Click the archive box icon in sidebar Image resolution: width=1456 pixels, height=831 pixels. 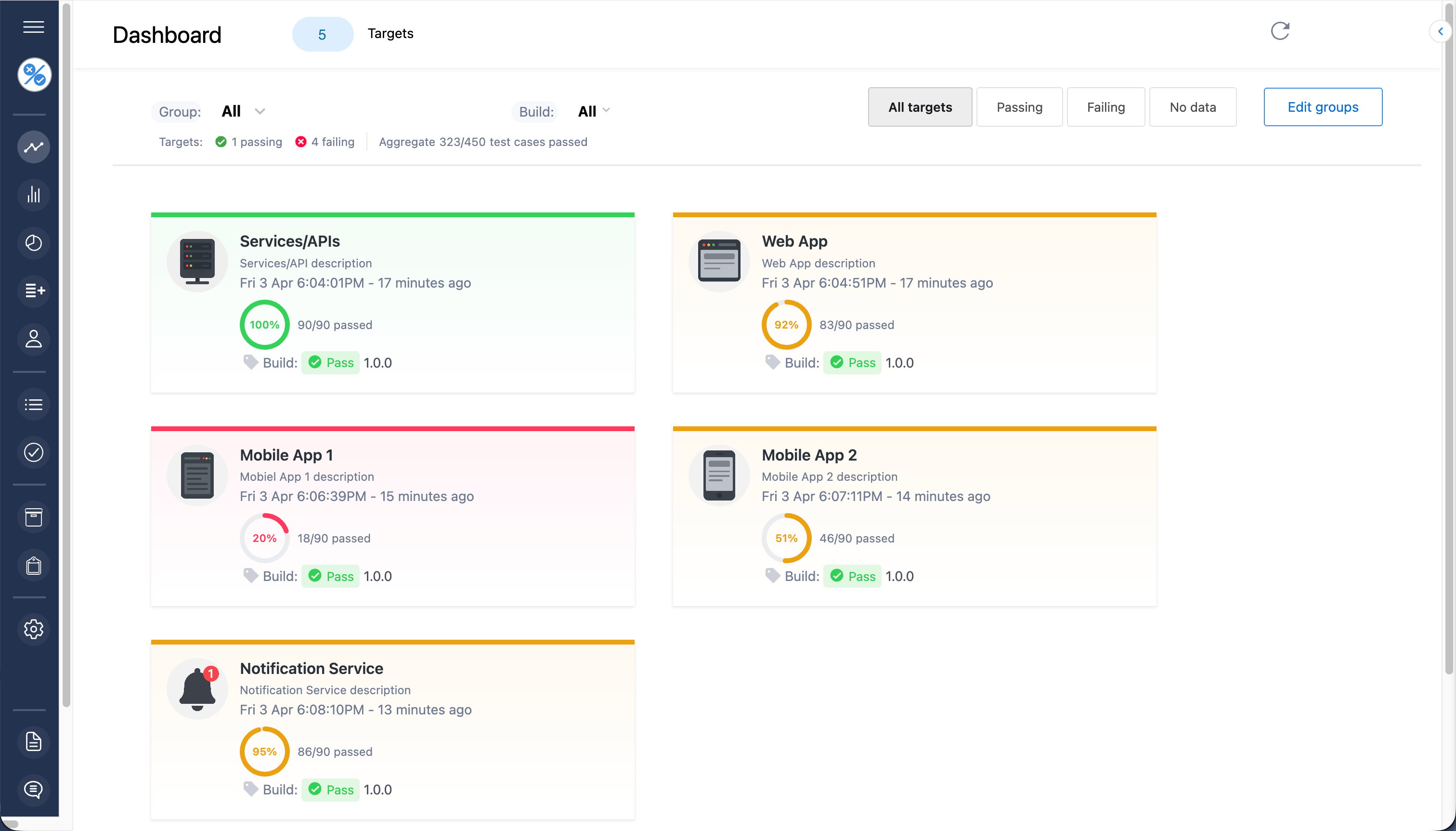click(x=33, y=517)
